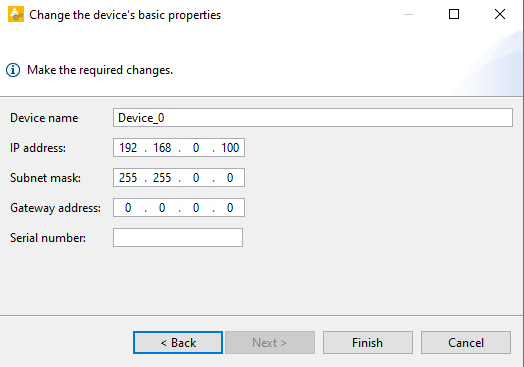The image size is (524, 367).
Task: Select IP address last octet 100
Action: click(x=230, y=148)
